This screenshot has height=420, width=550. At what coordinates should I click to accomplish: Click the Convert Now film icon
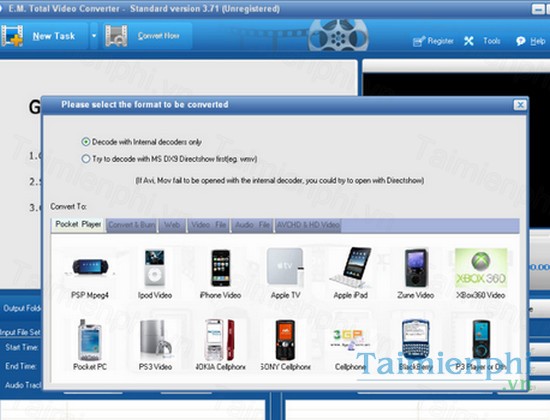pos(116,35)
